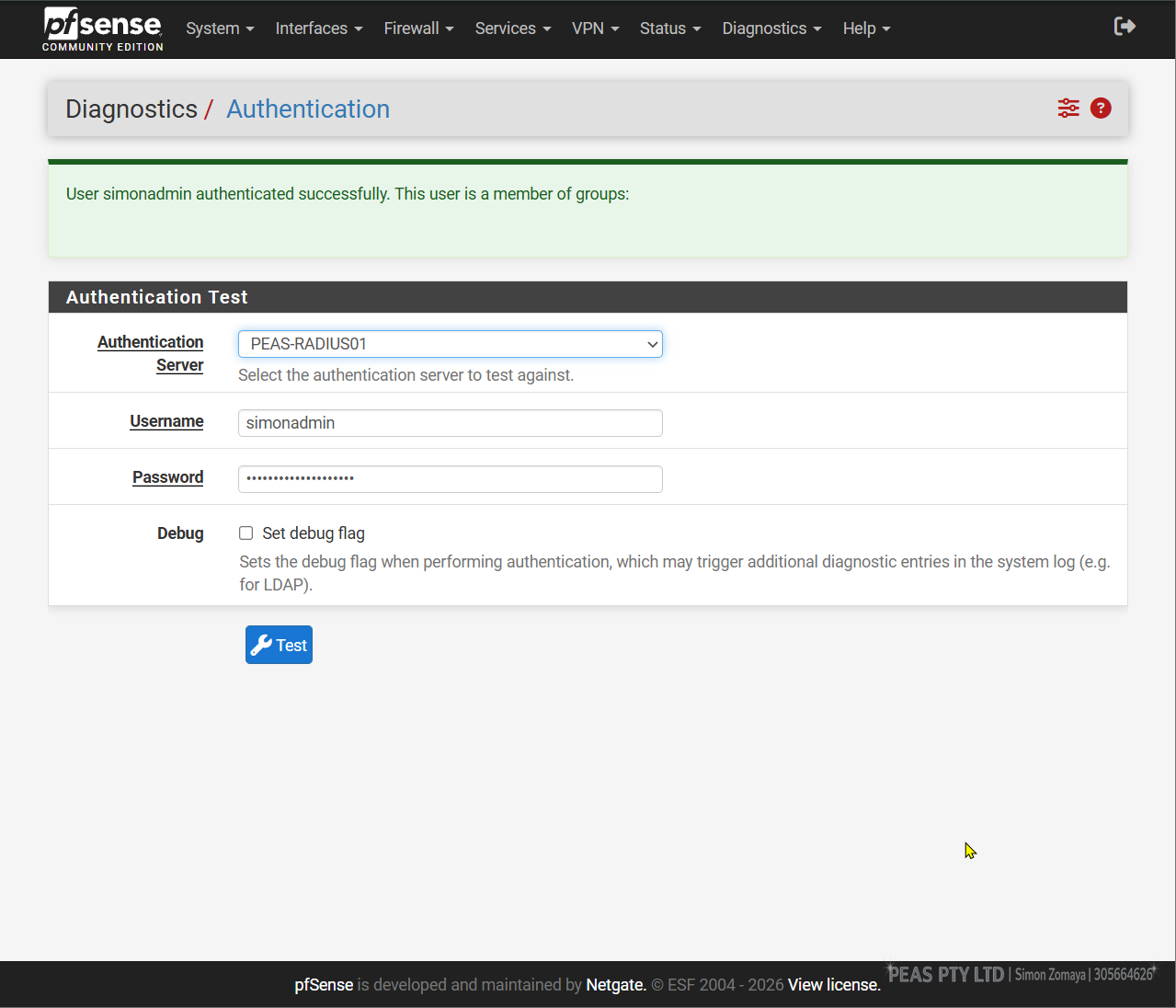
Task: Open the Status menu
Action: tap(670, 29)
